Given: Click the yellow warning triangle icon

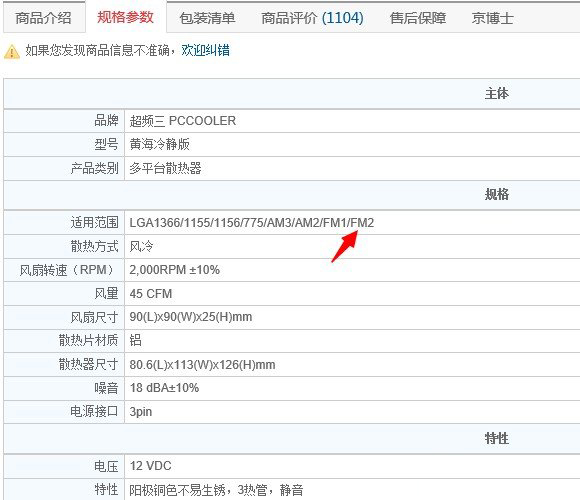Looking at the screenshot, I should click(12, 52).
